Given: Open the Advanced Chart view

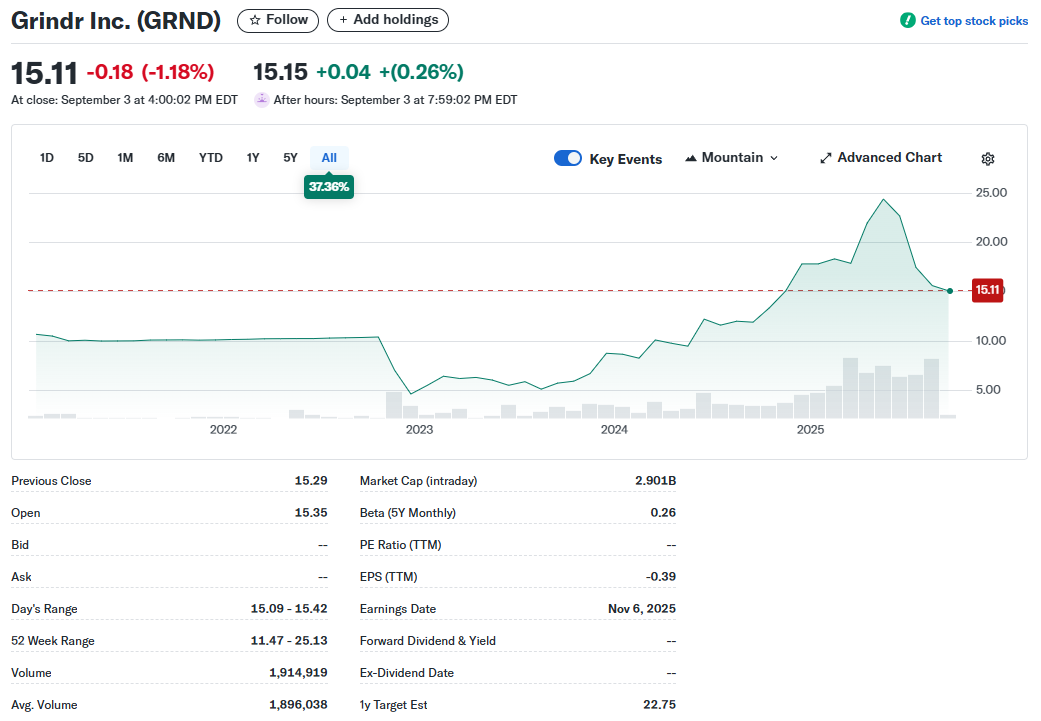Looking at the screenshot, I should [x=881, y=158].
